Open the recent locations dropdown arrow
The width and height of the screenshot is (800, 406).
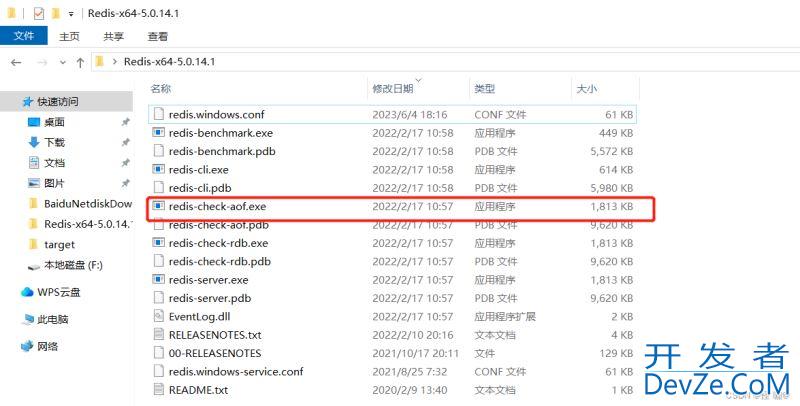[63, 62]
